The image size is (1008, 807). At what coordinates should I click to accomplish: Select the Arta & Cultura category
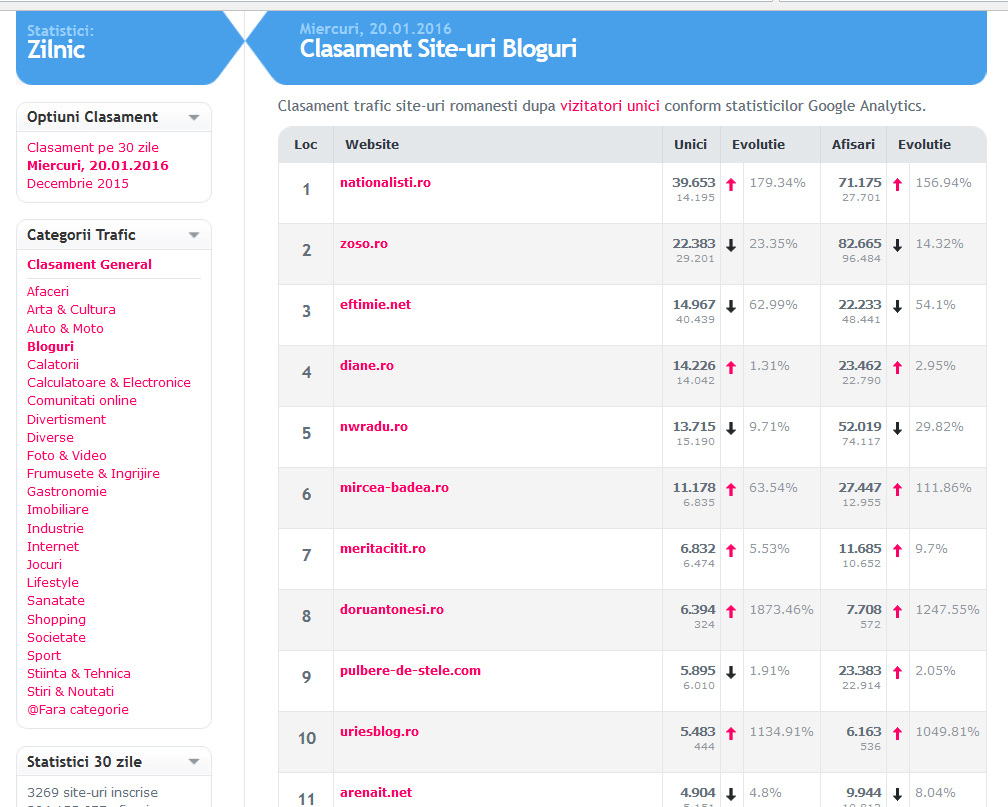(71, 309)
